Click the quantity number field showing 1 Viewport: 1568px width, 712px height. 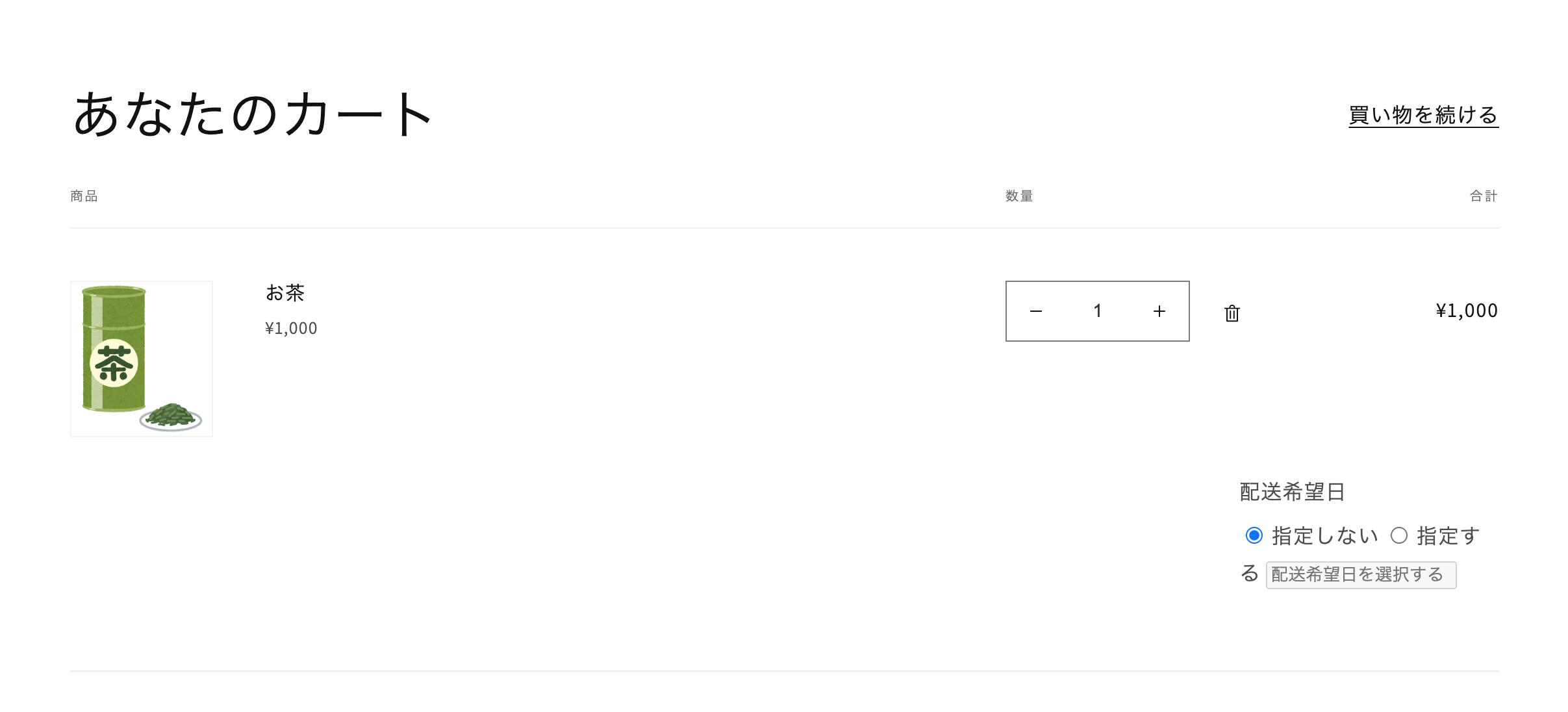point(1098,311)
